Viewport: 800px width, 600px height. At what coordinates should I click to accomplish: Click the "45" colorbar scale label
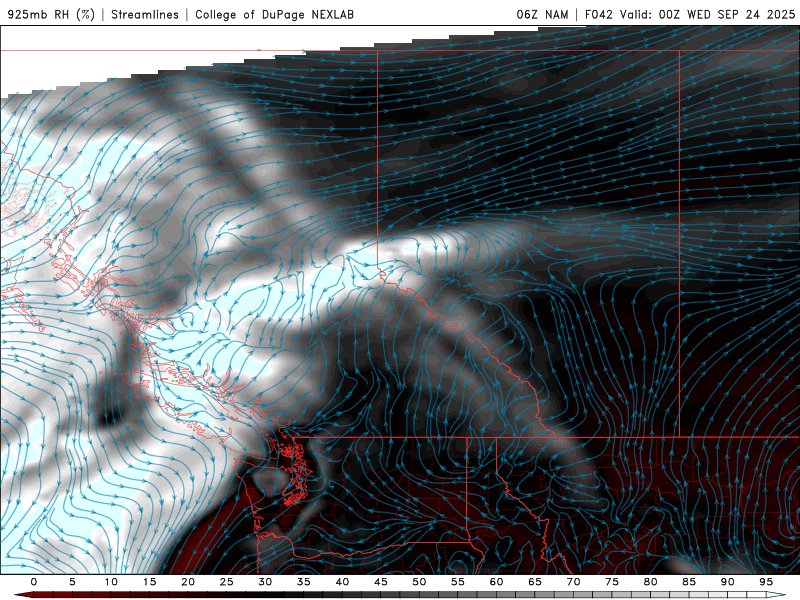pyautogui.click(x=381, y=582)
